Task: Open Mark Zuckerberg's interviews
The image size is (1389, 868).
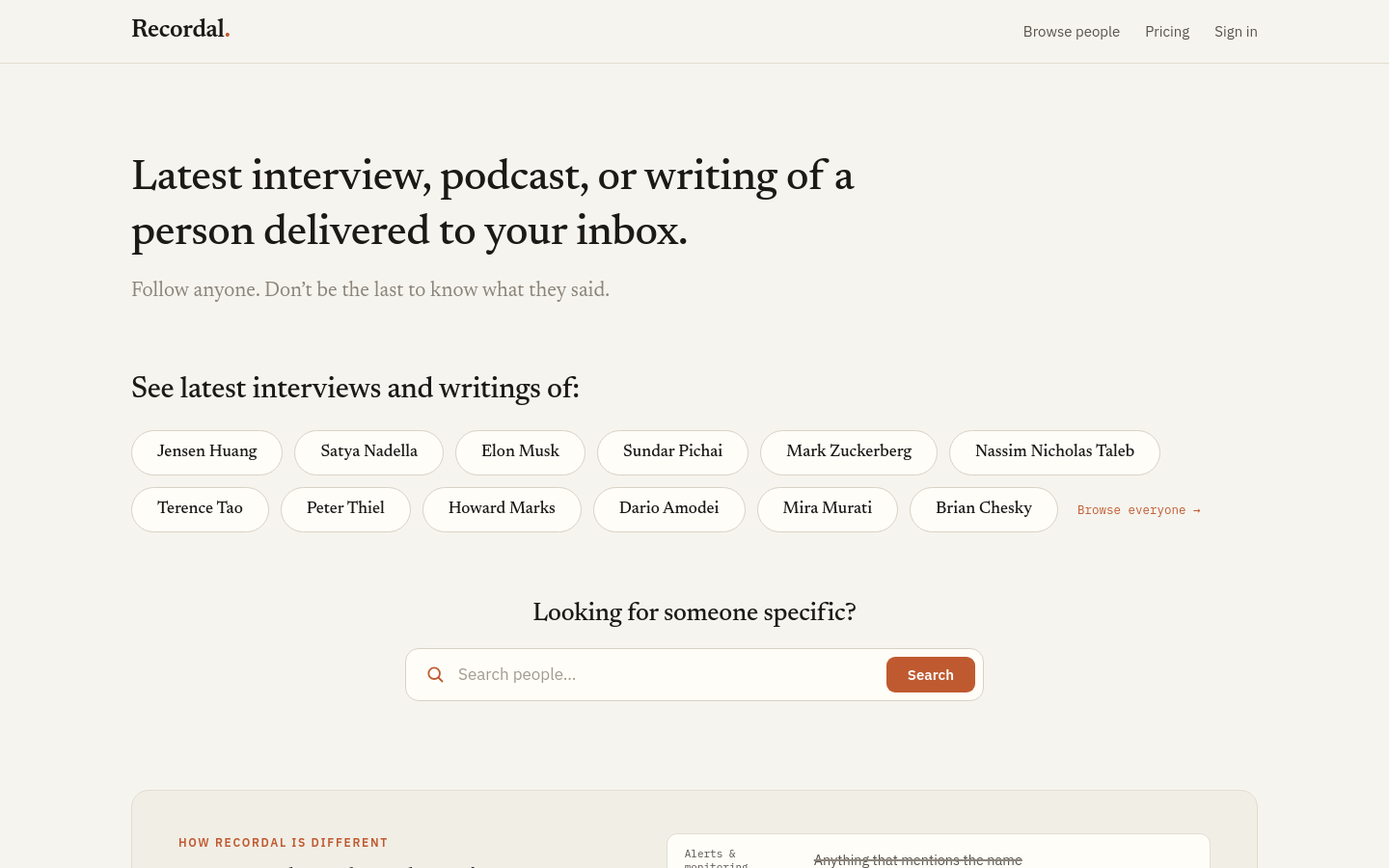Action: (849, 452)
